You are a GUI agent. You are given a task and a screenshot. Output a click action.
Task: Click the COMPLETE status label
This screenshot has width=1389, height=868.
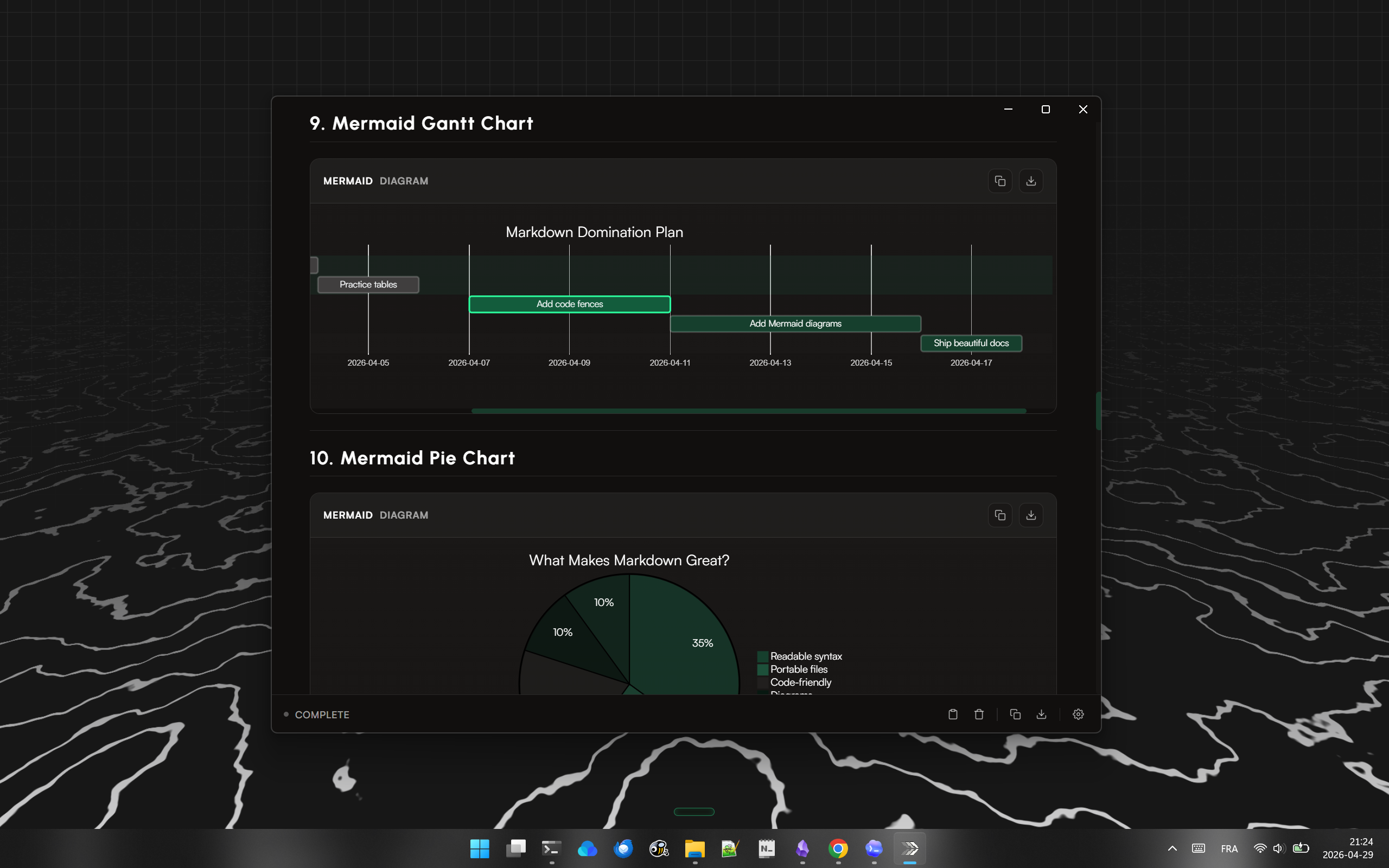322,714
